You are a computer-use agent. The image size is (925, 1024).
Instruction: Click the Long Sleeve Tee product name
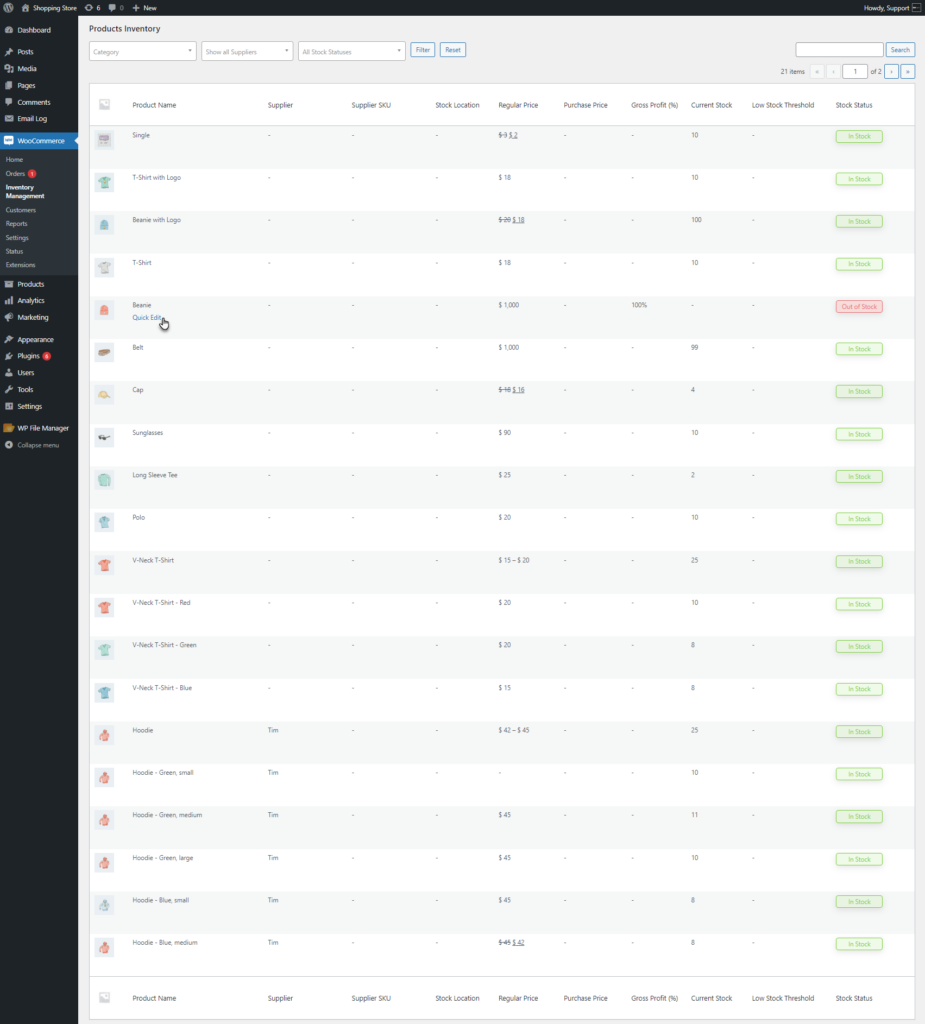coord(155,475)
